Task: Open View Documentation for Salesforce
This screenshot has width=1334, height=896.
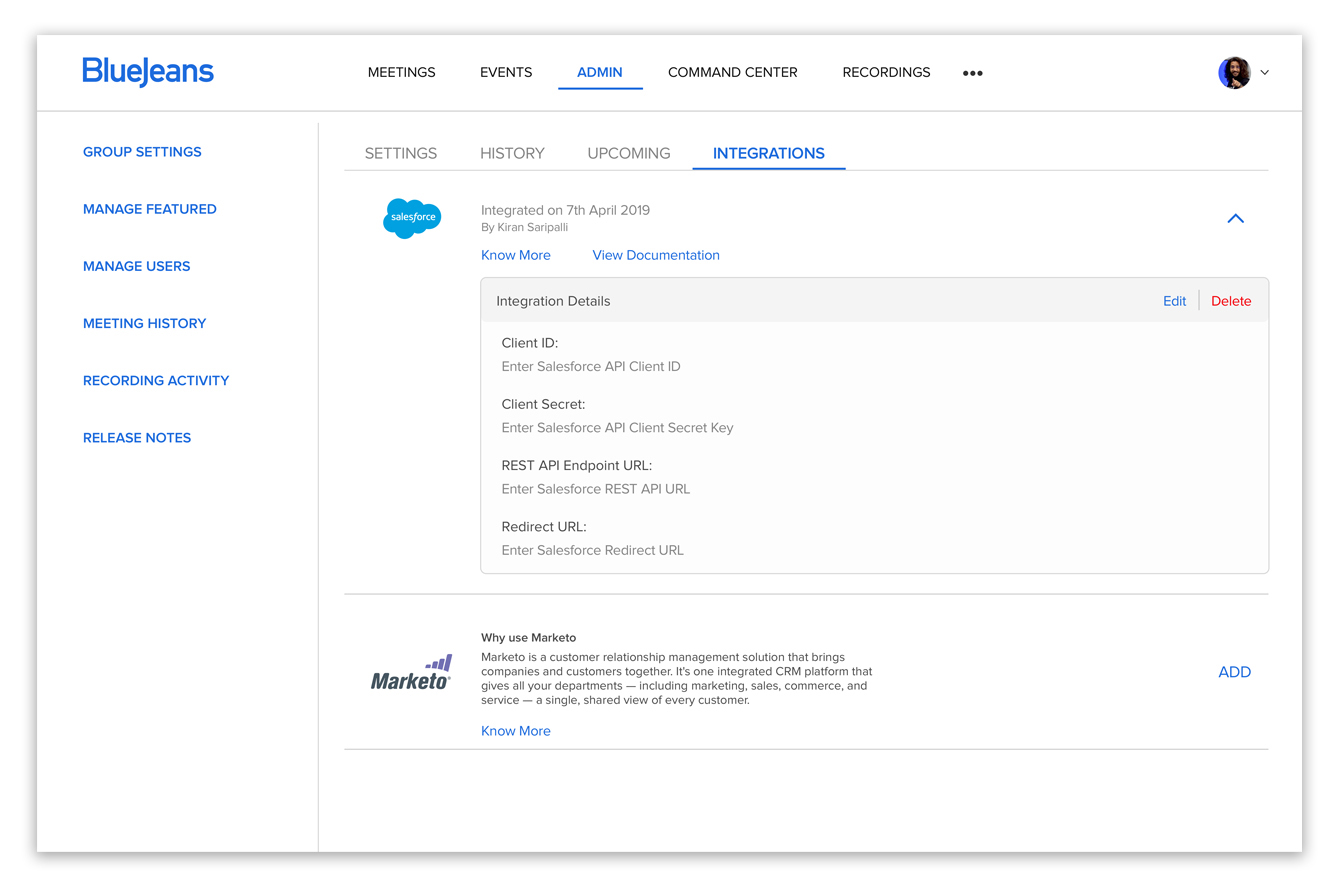Action: click(x=655, y=255)
